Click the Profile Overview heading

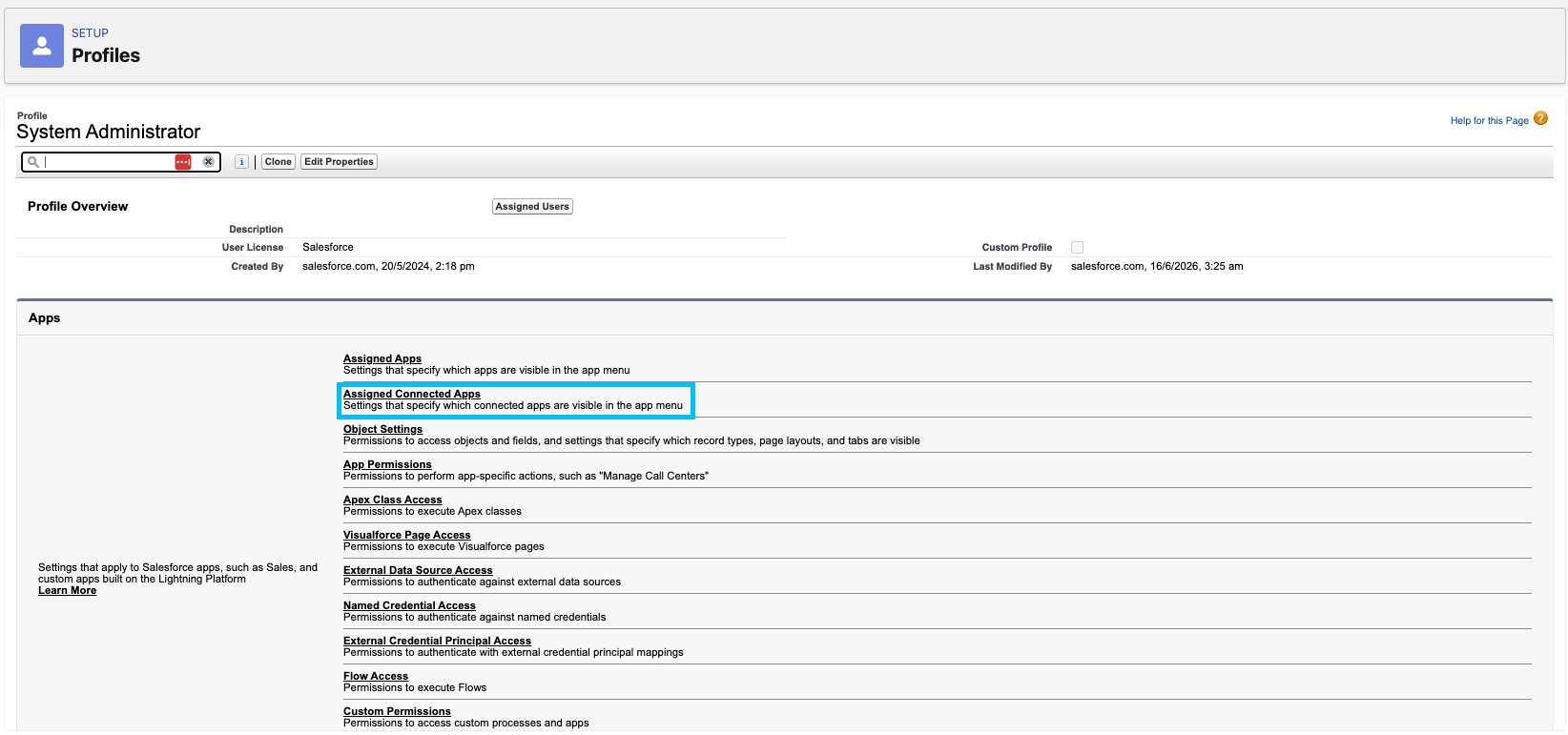[x=77, y=207]
